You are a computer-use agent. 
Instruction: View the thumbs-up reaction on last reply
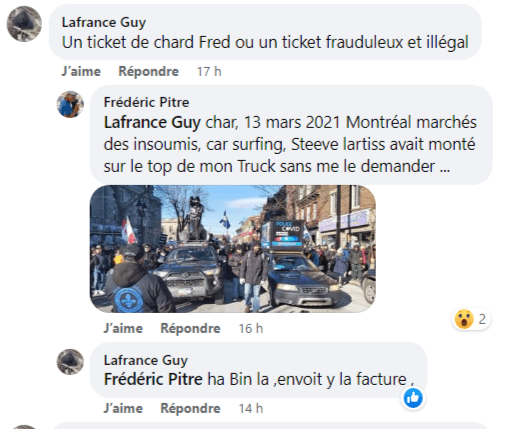[413, 398]
